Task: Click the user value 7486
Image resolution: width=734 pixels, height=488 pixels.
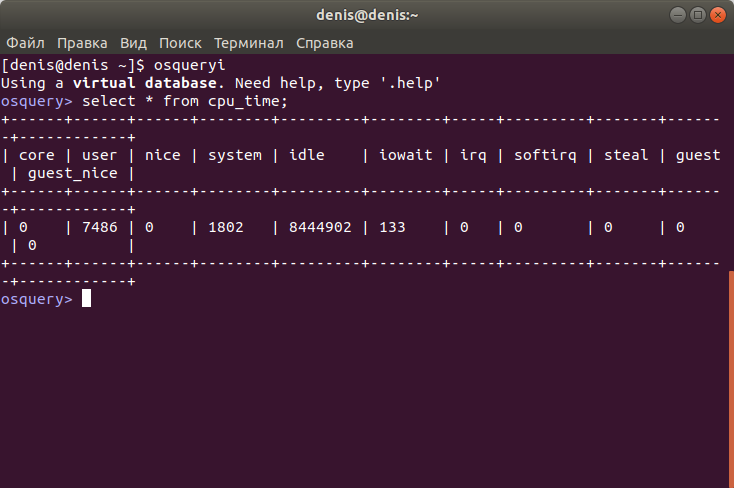Action: click(100, 227)
